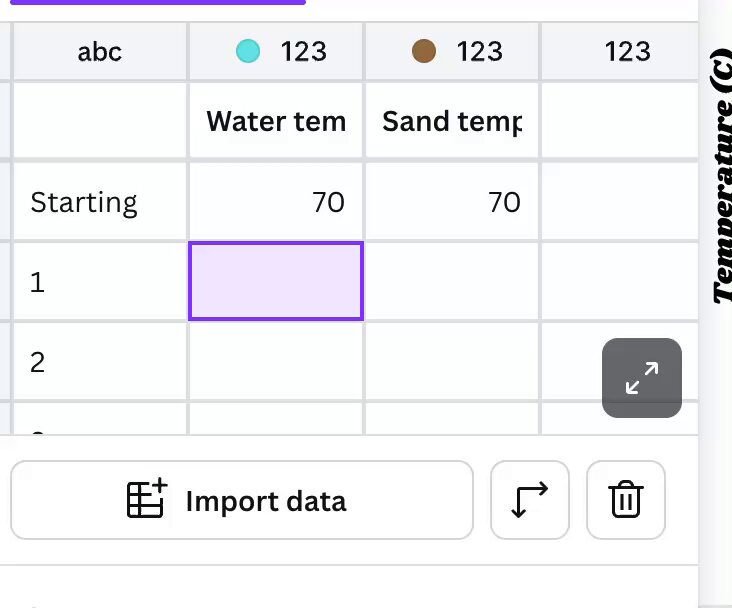Select the Starting row label cell

(x=100, y=202)
